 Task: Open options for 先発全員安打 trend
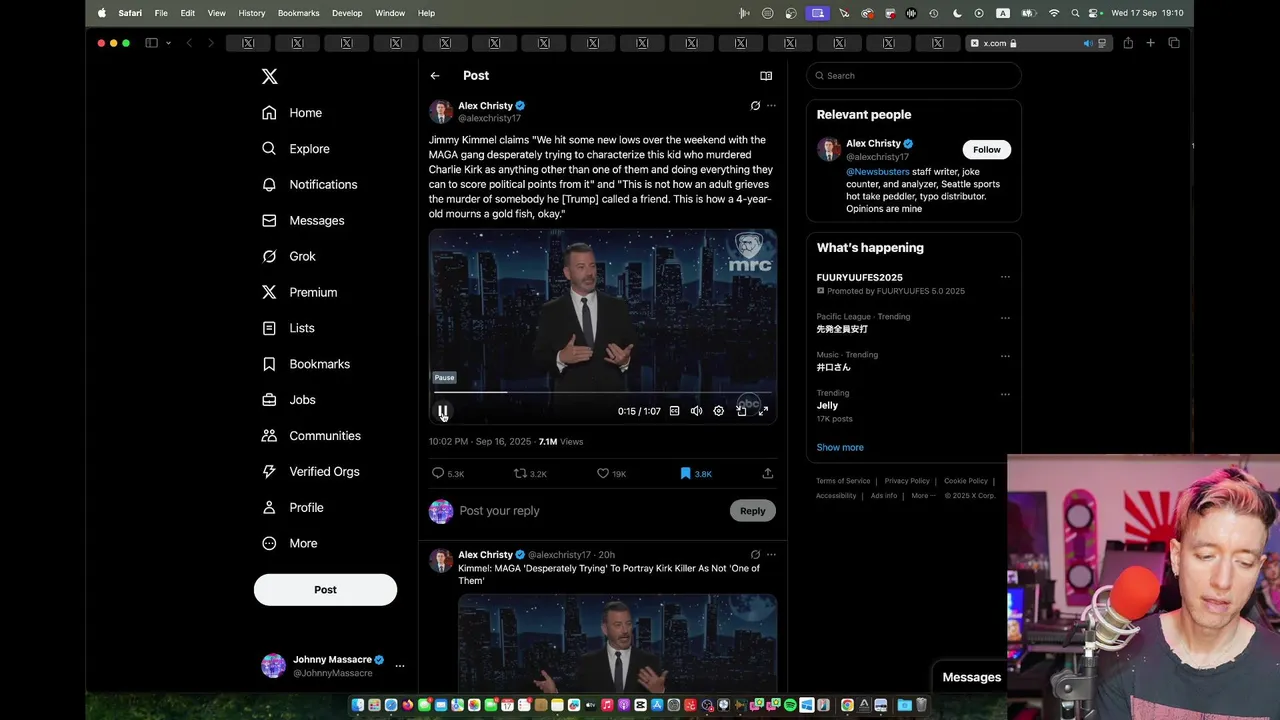(x=1005, y=318)
